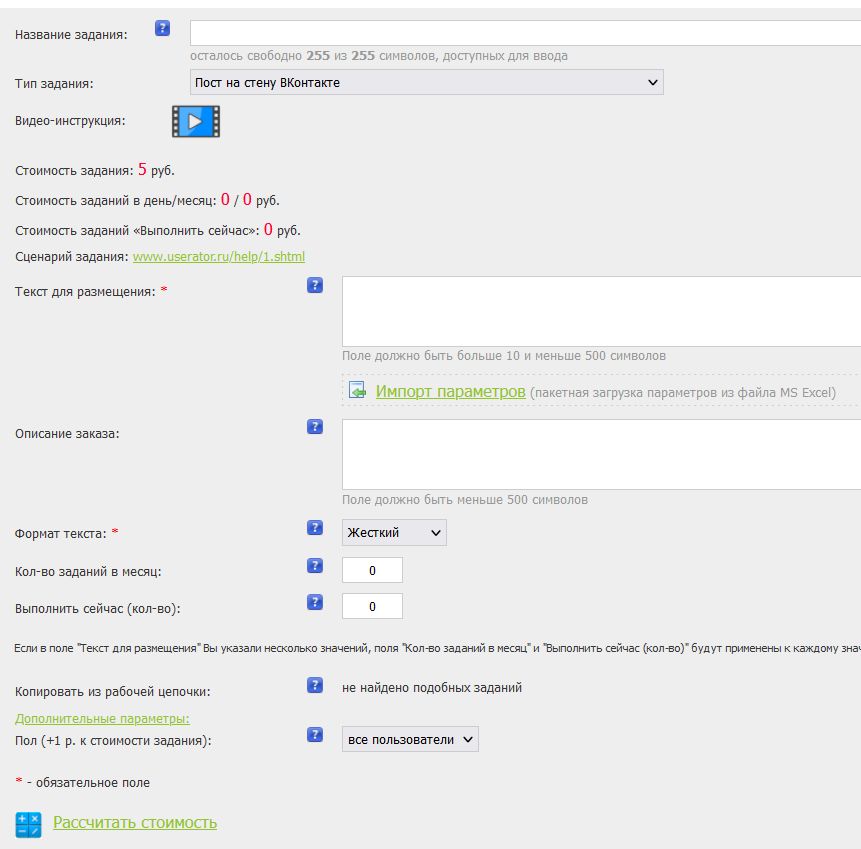
Task: Click the calculator icon near Рассчитать стоимость
Action: [x=28, y=824]
